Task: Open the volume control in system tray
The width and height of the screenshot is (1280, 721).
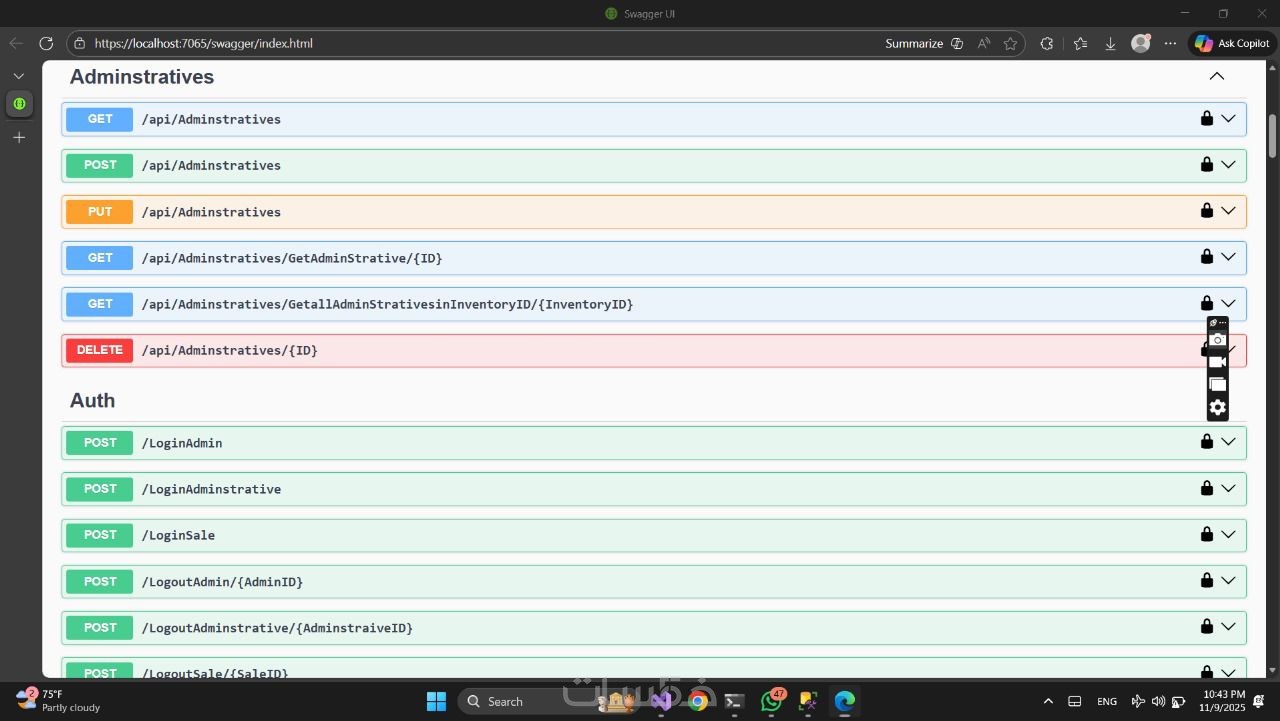Action: tap(1158, 701)
